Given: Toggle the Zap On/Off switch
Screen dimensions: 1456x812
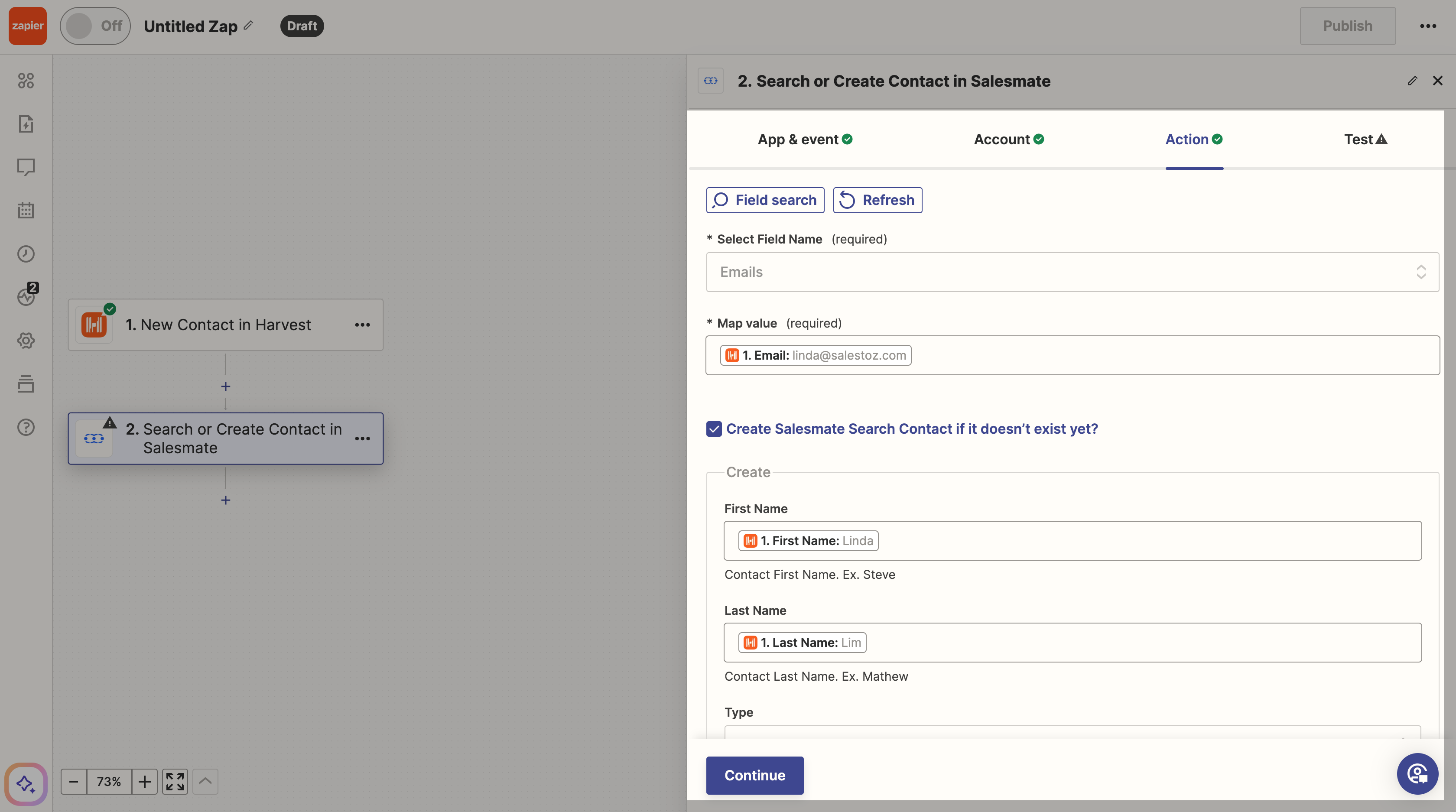Looking at the screenshot, I should (95, 26).
